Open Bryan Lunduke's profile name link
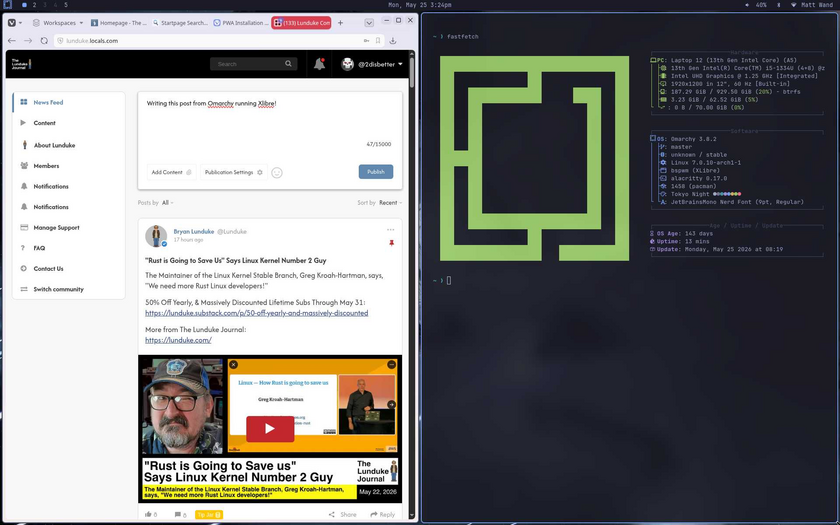The width and height of the screenshot is (840, 525). click(194, 231)
